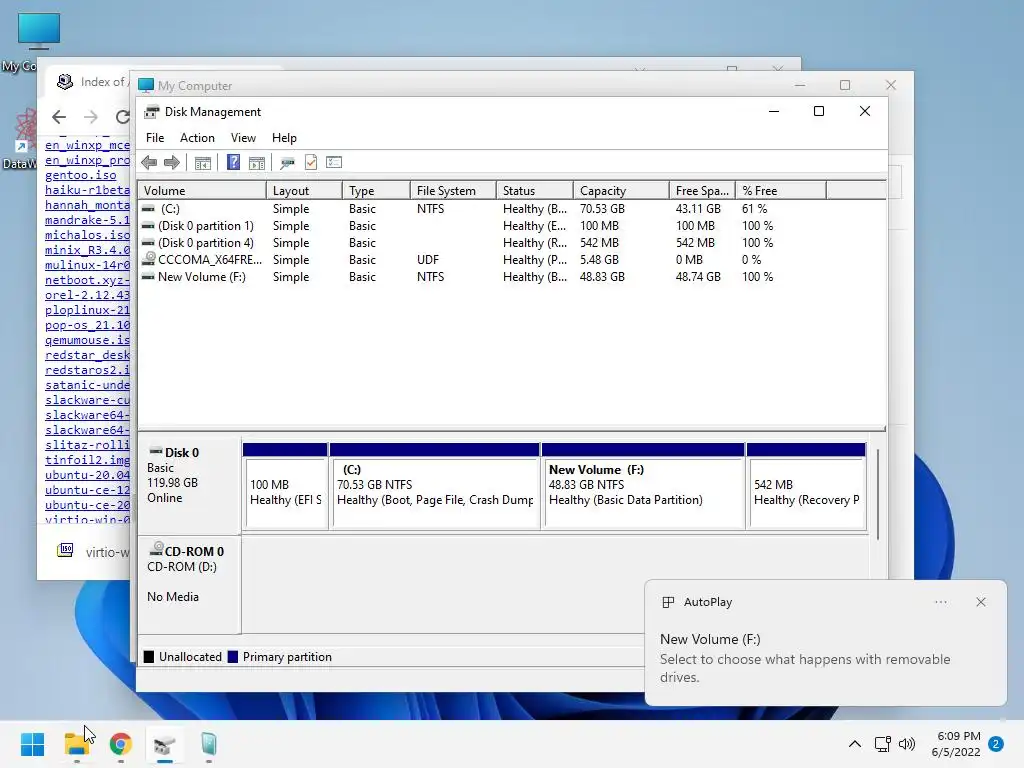Toggle Show/Hide Console Tree toolbar icon
This screenshot has width=1024, height=768.
pyautogui.click(x=202, y=163)
